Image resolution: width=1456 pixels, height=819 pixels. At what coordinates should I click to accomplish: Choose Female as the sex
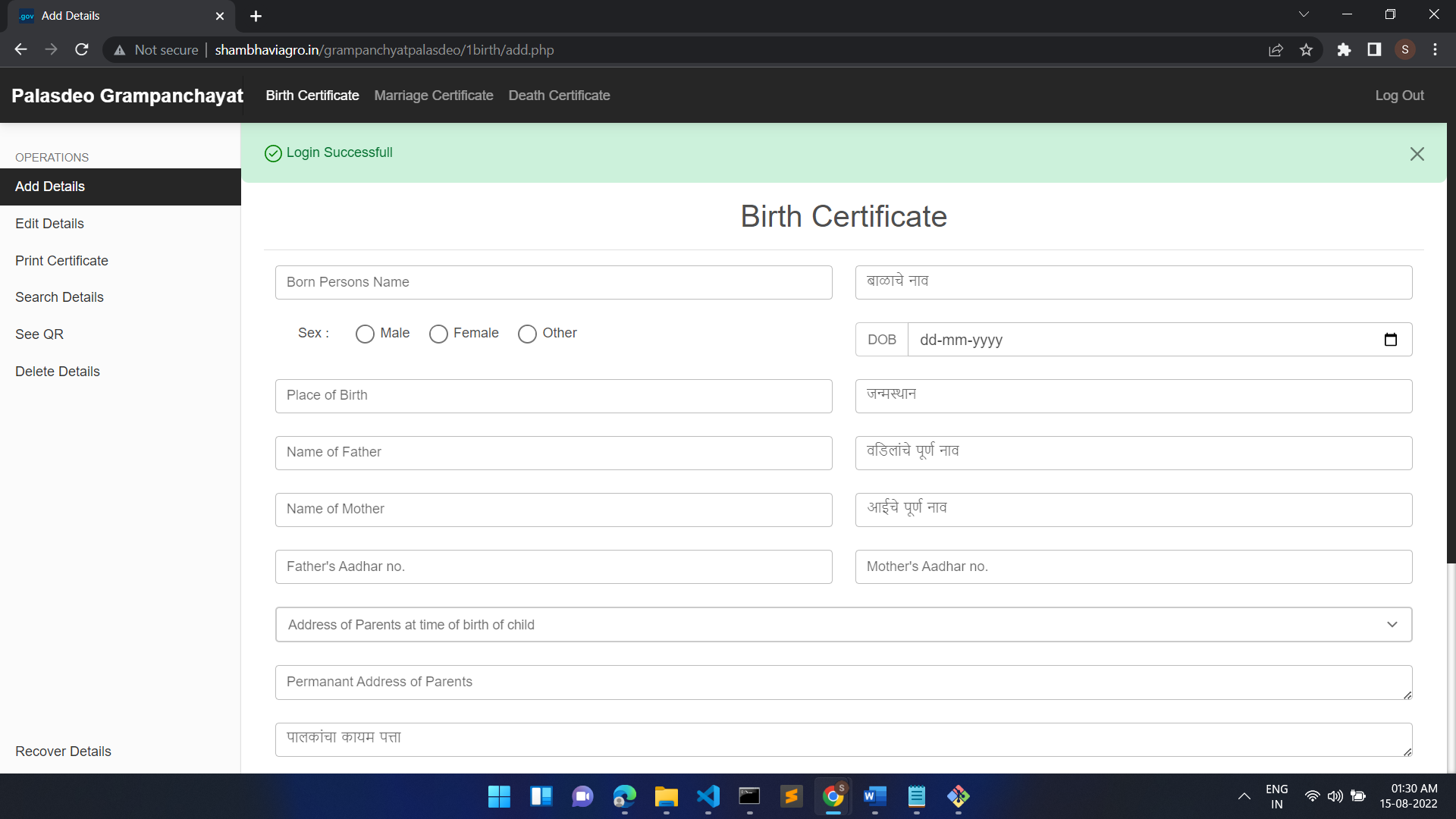click(438, 334)
